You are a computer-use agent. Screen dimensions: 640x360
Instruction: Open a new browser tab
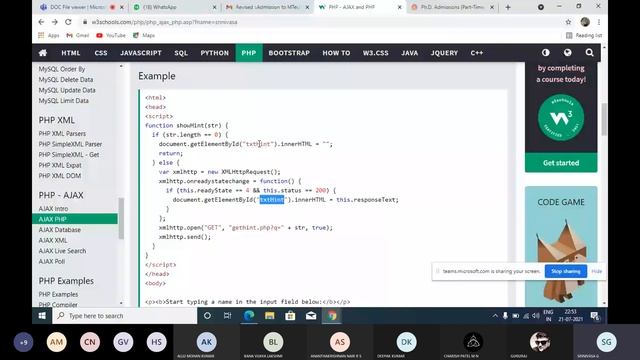tap(508, 7)
